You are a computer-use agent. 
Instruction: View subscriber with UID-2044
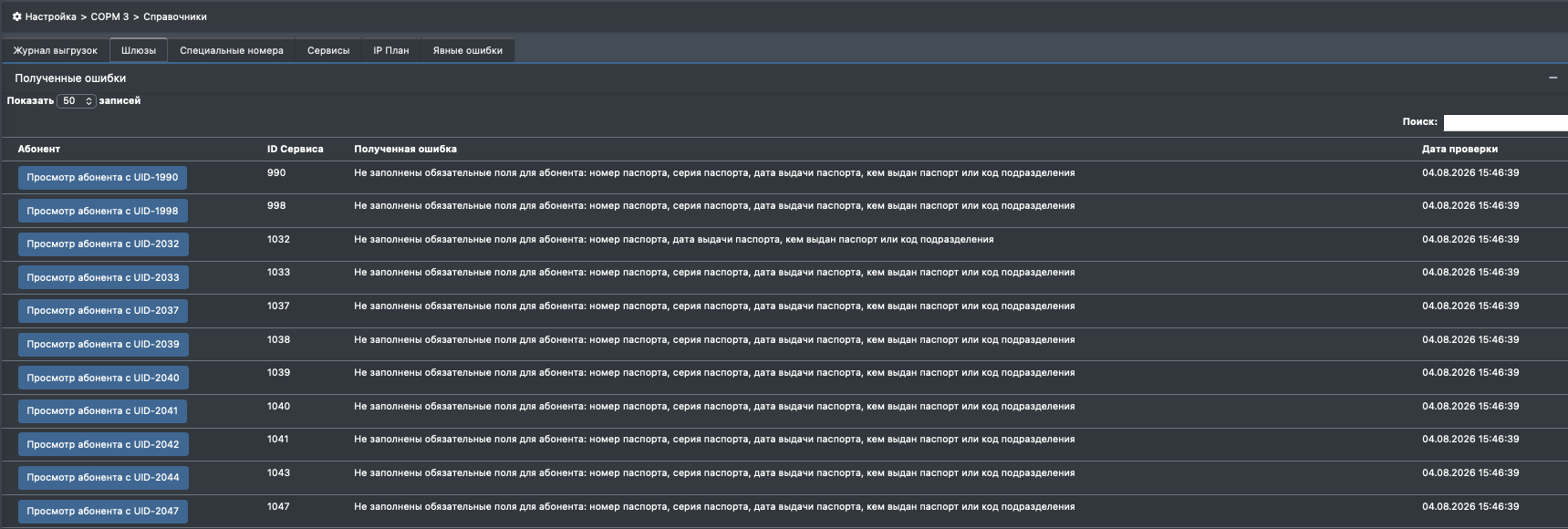[x=103, y=478]
